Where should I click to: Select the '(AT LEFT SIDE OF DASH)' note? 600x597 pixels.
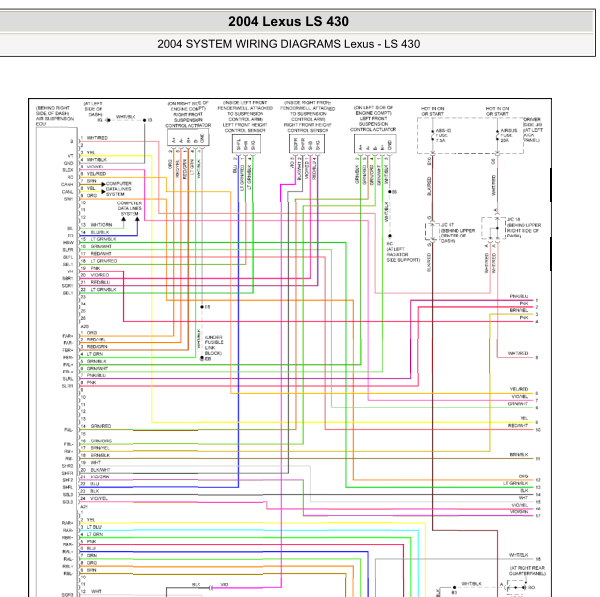click(x=93, y=109)
